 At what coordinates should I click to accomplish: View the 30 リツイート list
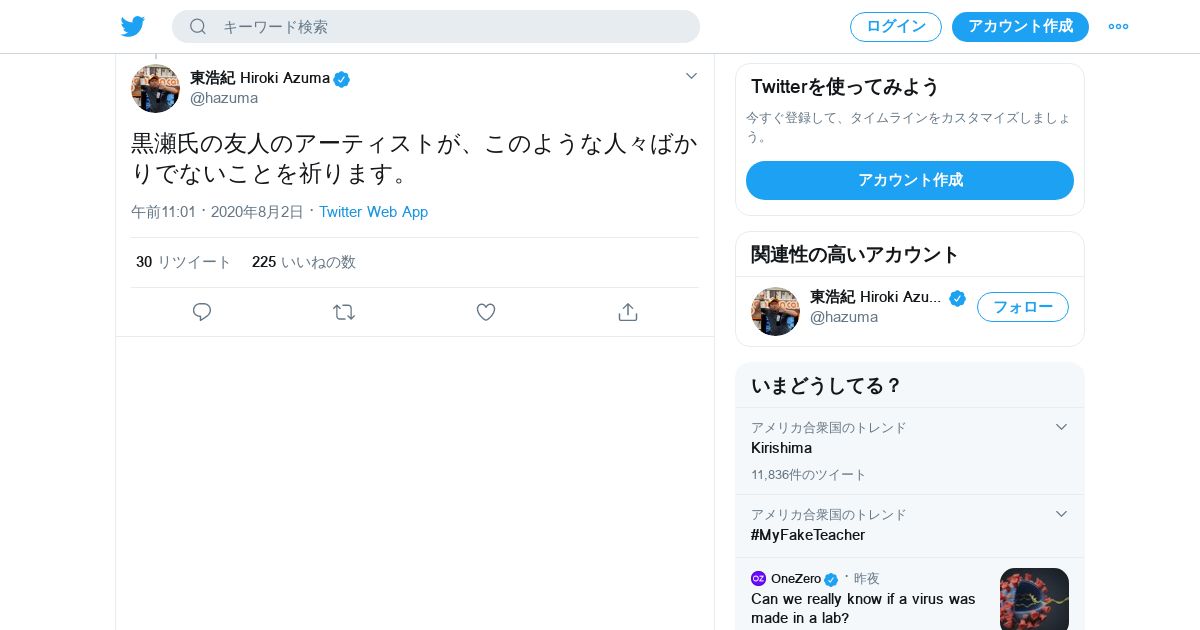coord(184,262)
